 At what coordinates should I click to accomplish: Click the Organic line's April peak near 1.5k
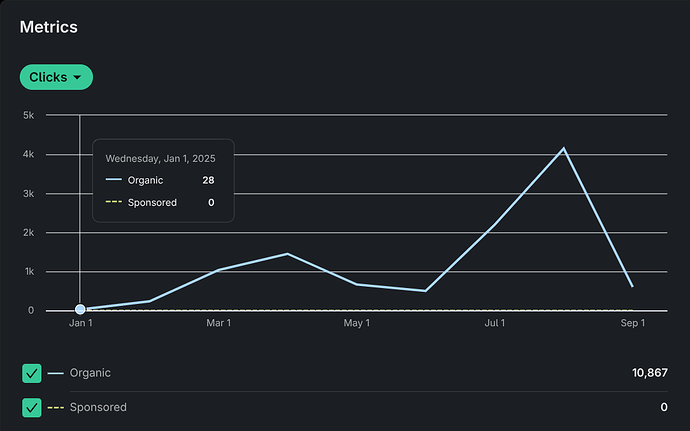[288, 254]
